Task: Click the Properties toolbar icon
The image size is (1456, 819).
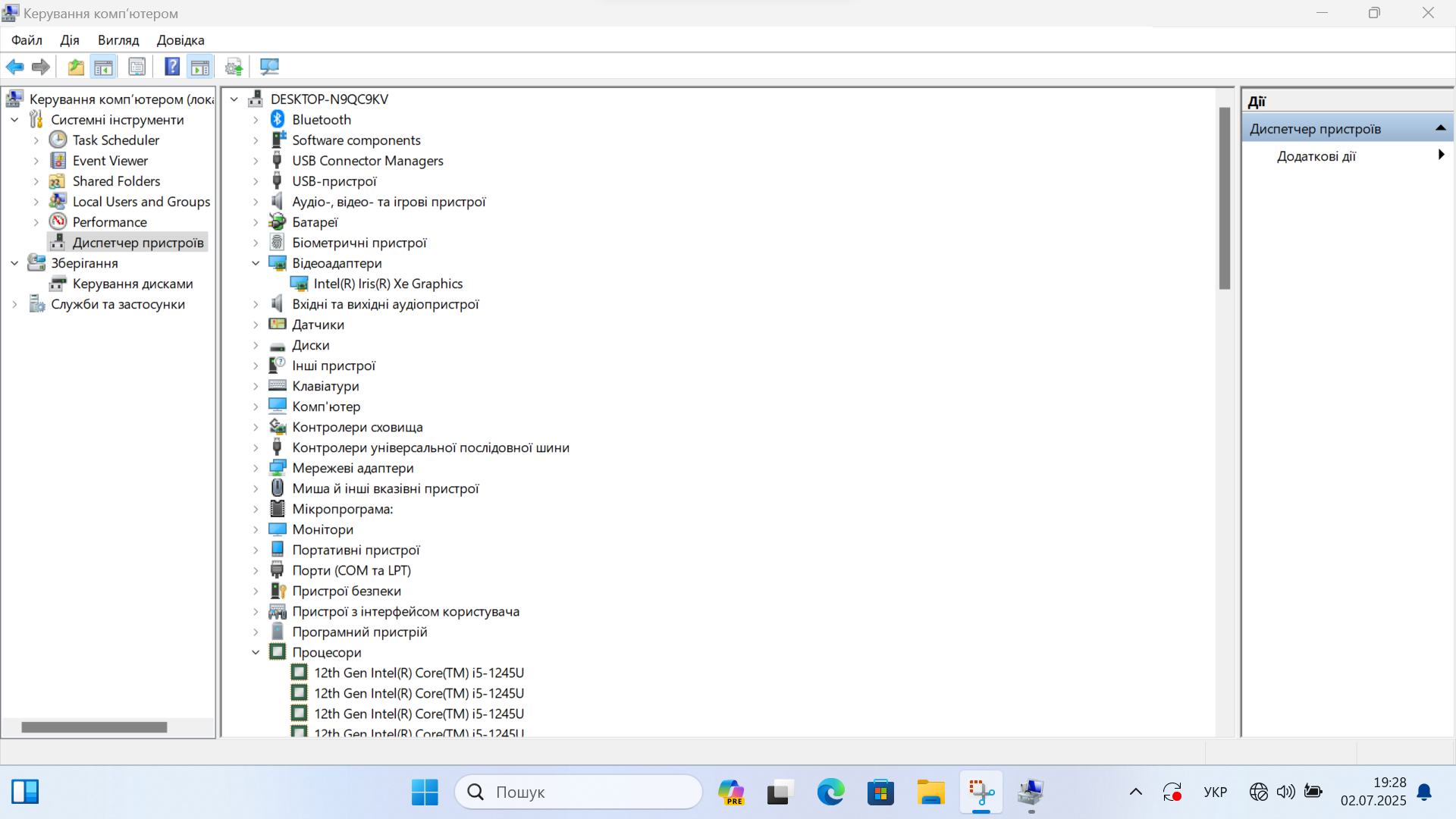Action: pos(137,67)
